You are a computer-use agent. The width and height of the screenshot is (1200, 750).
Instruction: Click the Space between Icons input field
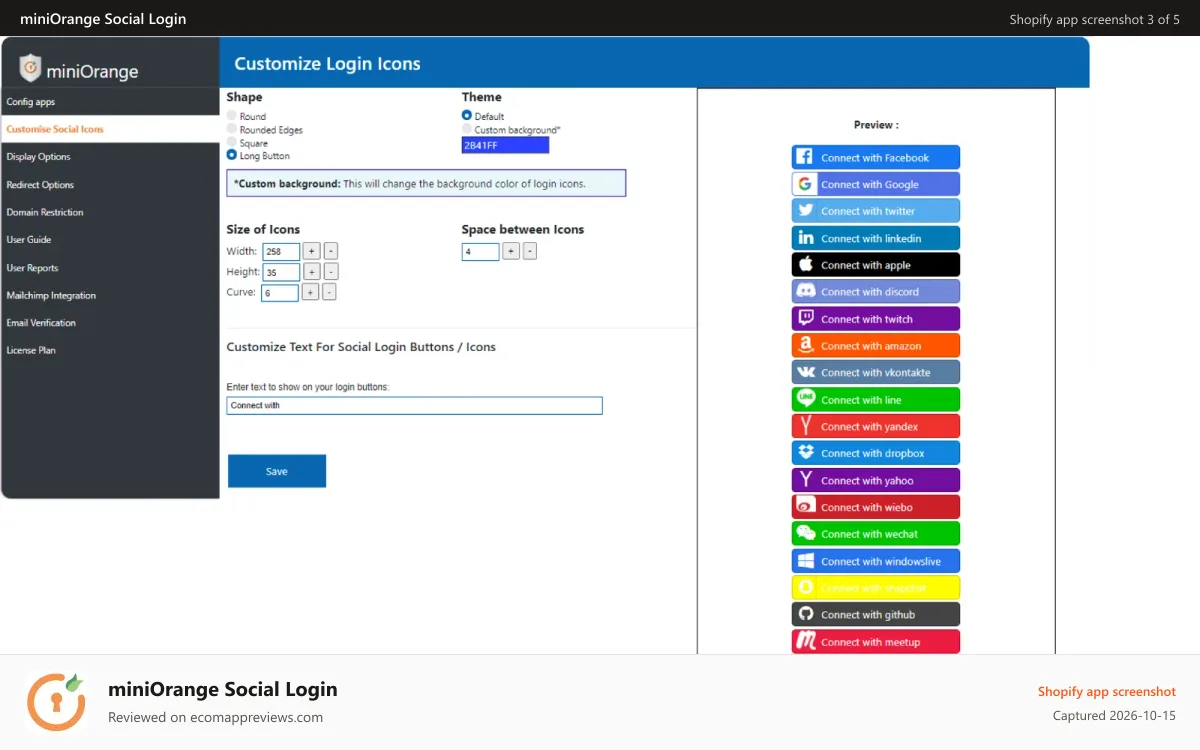(481, 252)
